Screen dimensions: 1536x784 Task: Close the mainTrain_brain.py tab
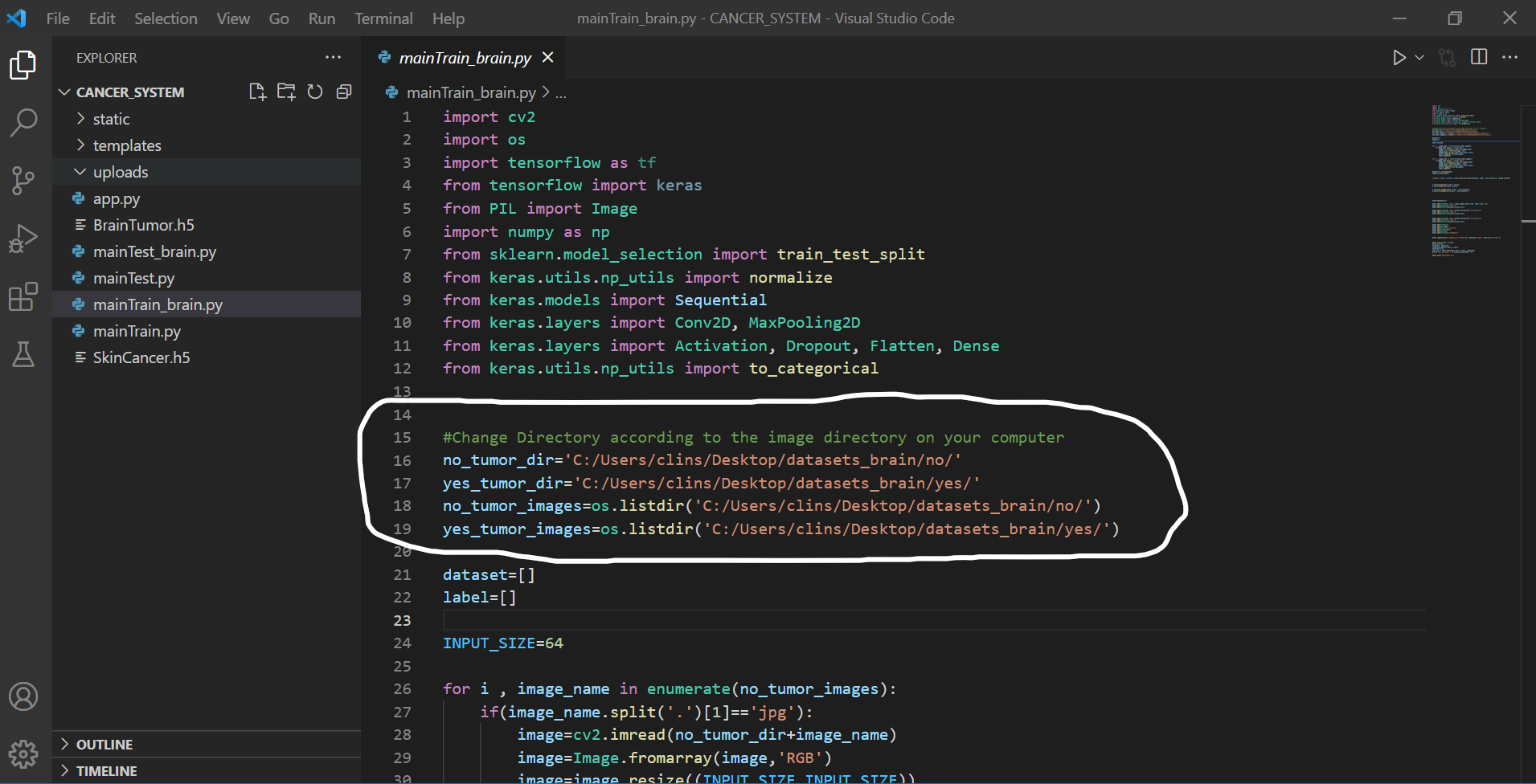click(x=548, y=58)
